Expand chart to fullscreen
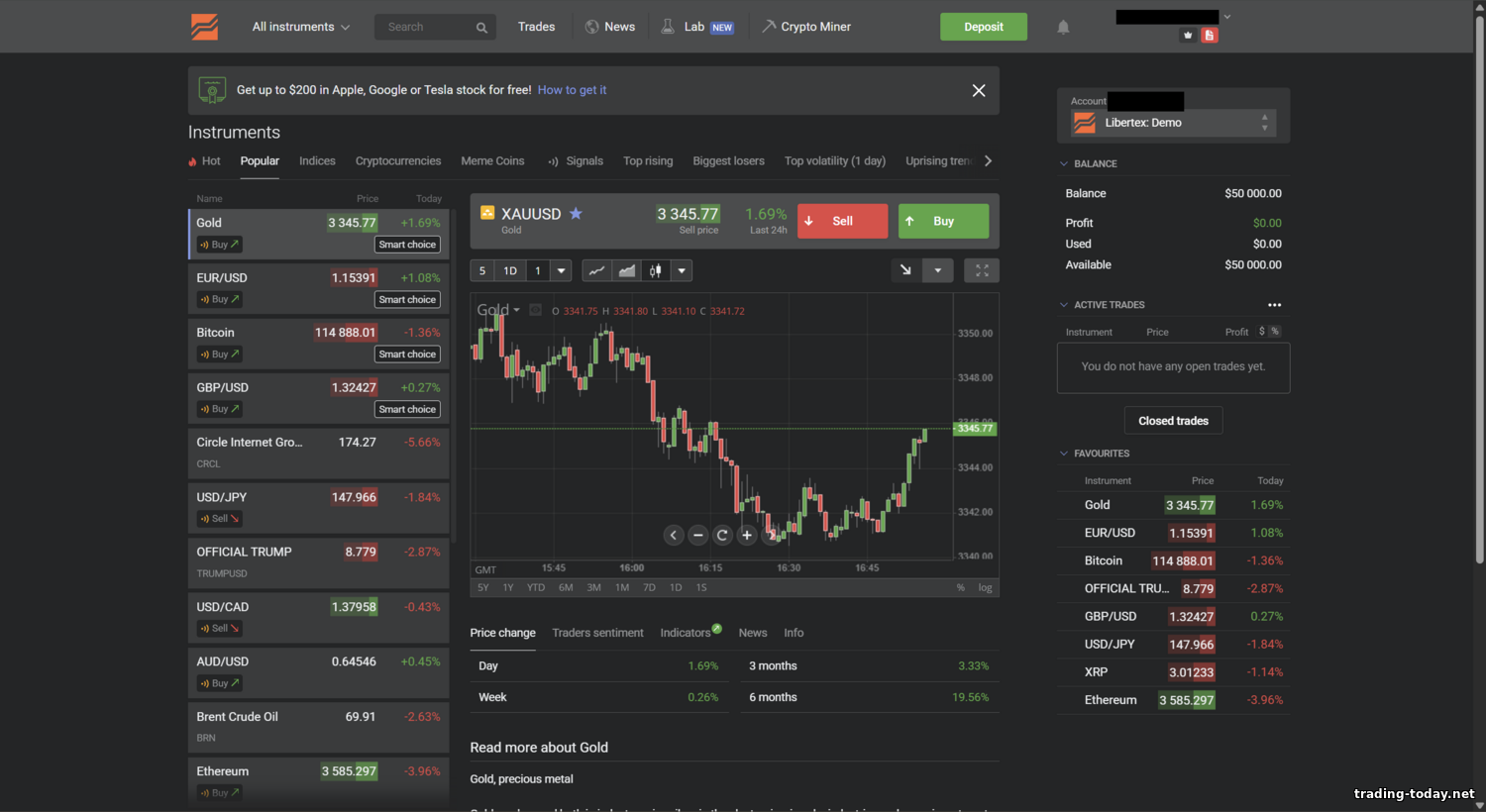 pos(981,270)
